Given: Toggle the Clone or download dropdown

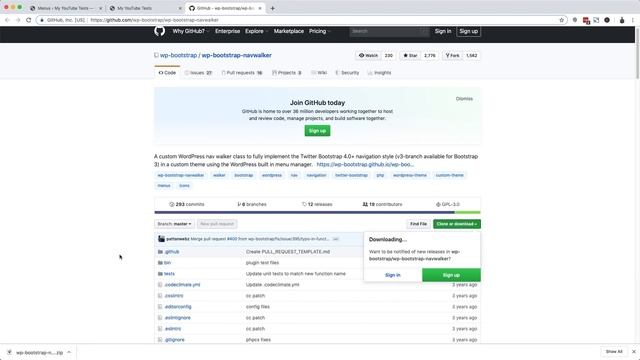Looking at the screenshot, I should (x=457, y=224).
